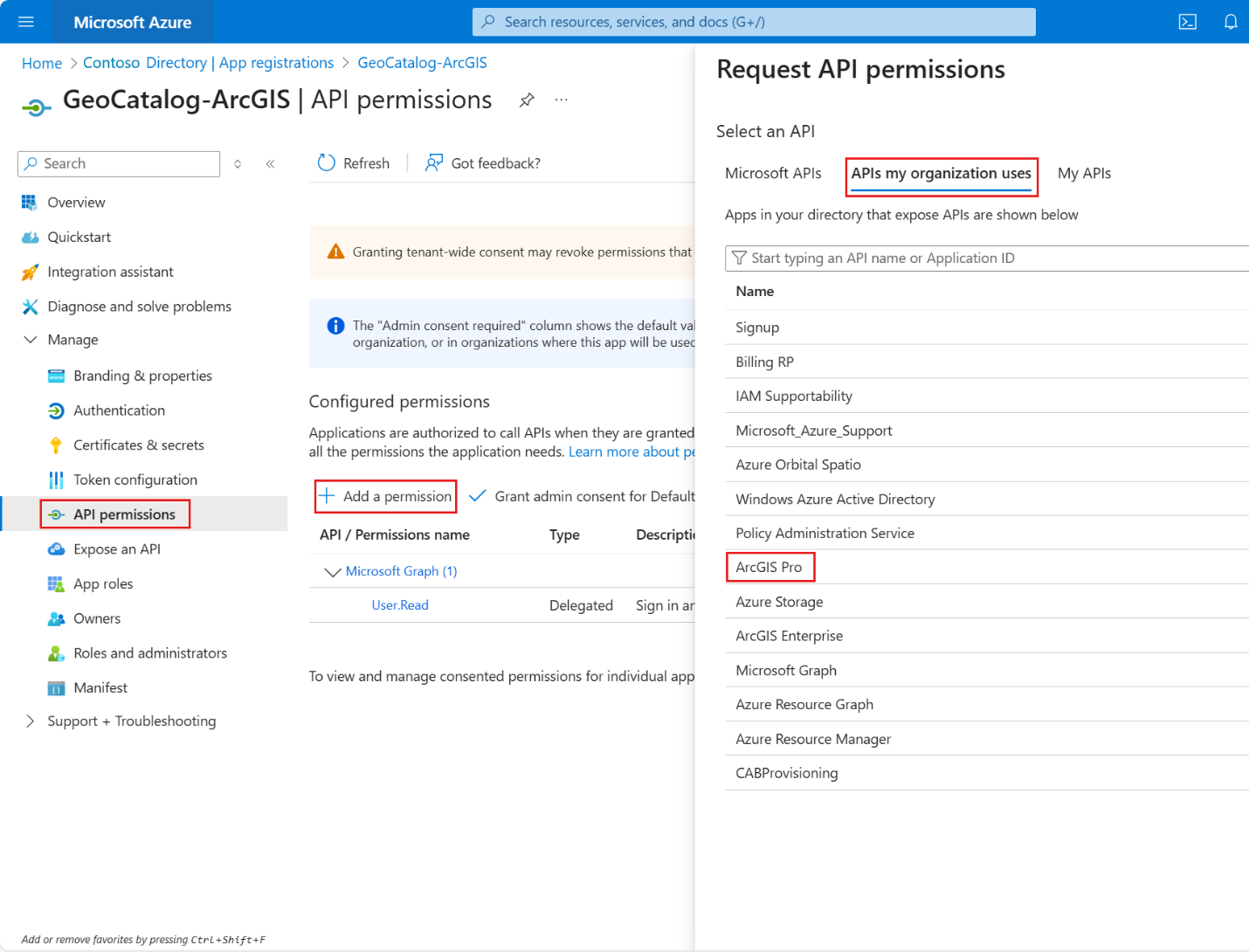1249x952 pixels.
Task: Open the hamburger portal menu
Action: click(26, 22)
